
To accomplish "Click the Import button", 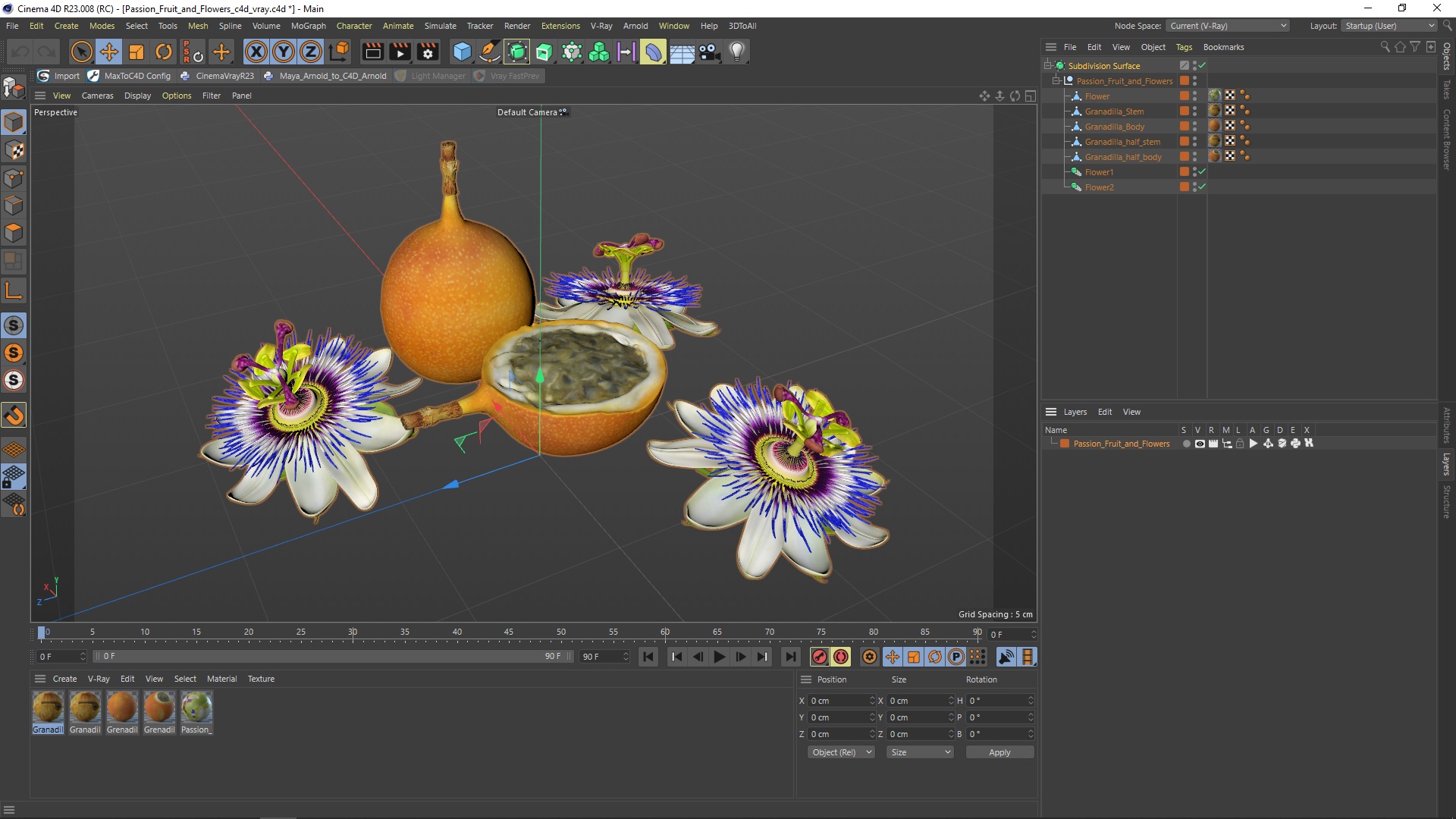I will coord(58,76).
